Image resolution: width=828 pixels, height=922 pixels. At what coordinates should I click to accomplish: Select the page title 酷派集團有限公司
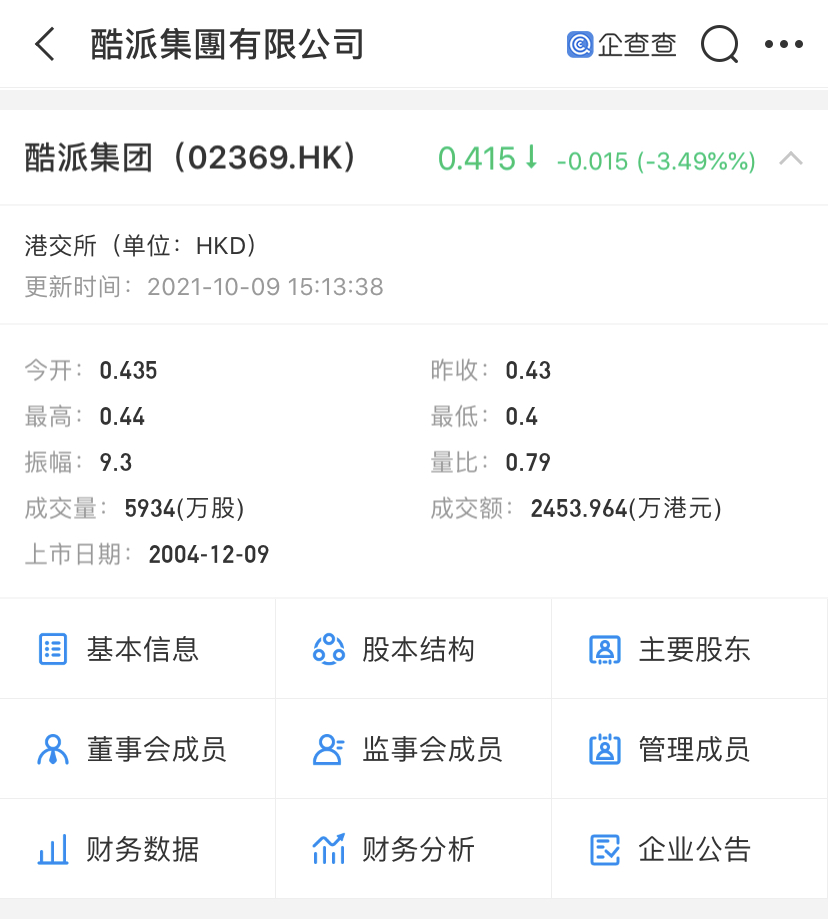pos(227,45)
